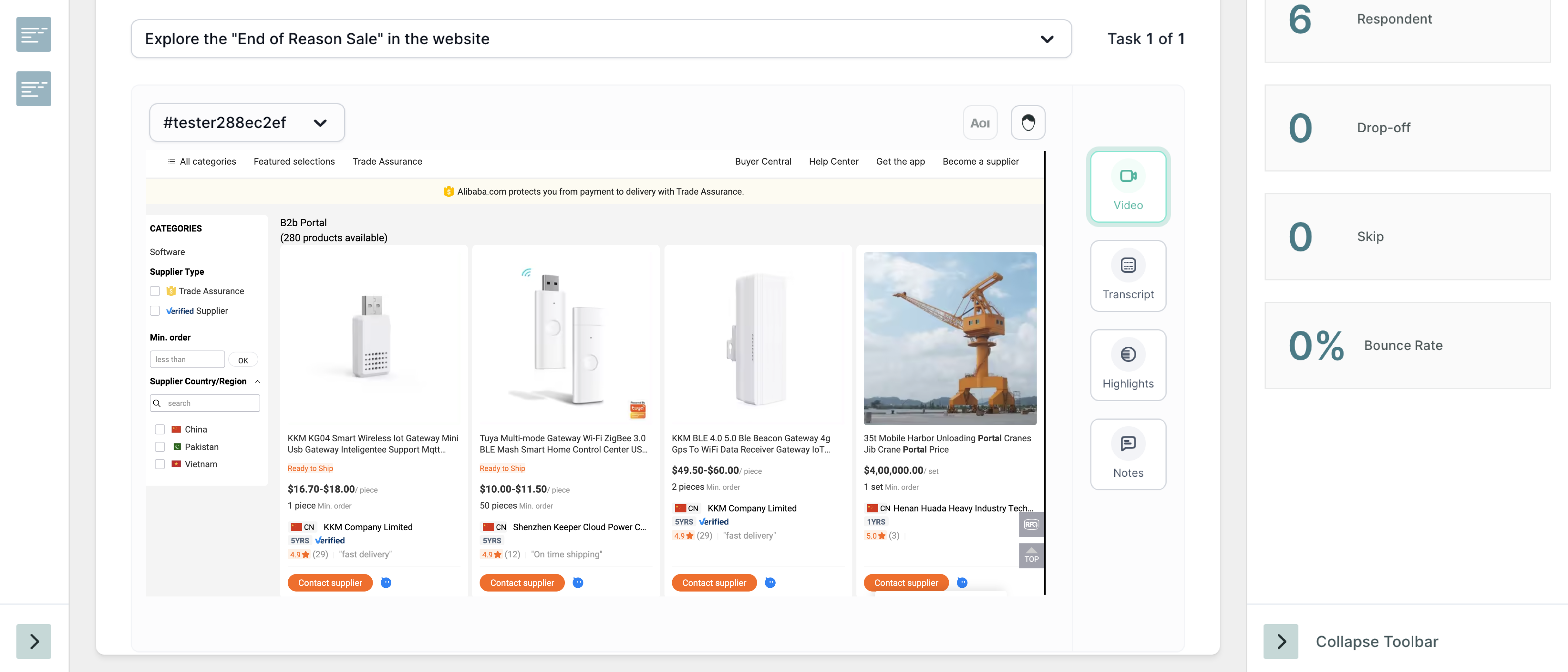Viewport: 1568px width, 672px height.
Task: Click the Collapse Toolbar arrow button
Action: (1281, 642)
